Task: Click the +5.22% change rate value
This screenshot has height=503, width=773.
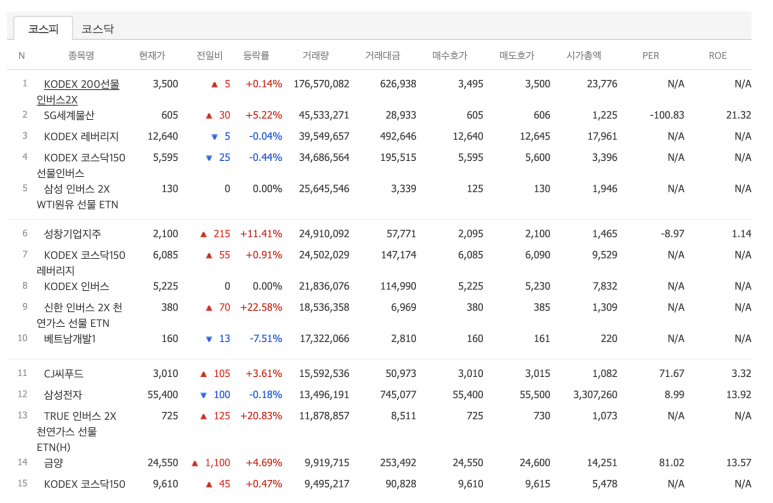Action: coord(264,115)
